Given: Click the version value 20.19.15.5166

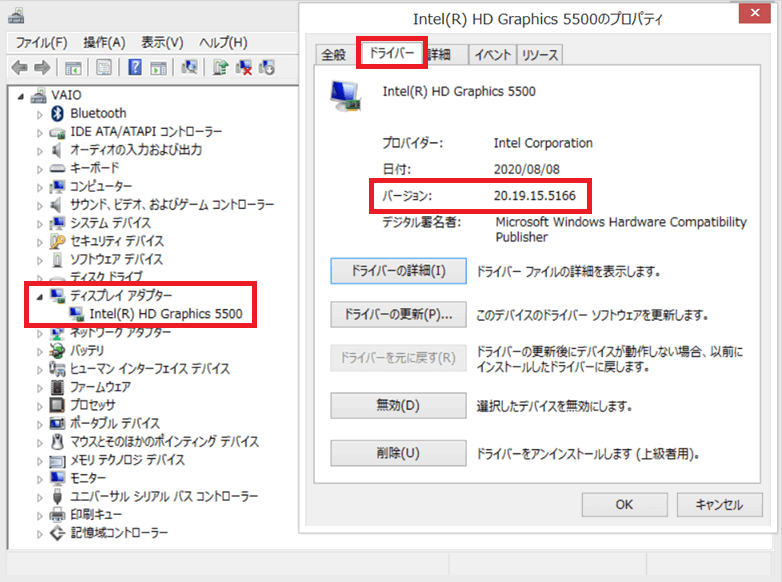Looking at the screenshot, I should tap(535, 195).
